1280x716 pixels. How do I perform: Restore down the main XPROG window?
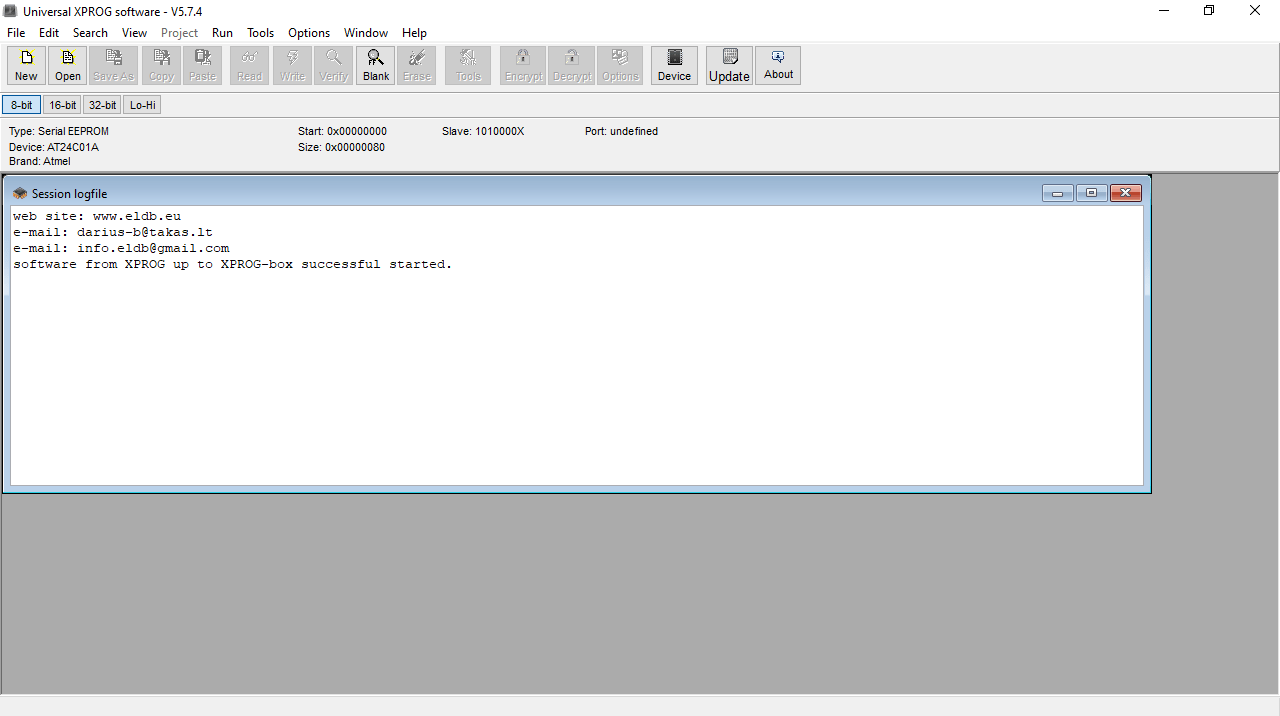1209,11
